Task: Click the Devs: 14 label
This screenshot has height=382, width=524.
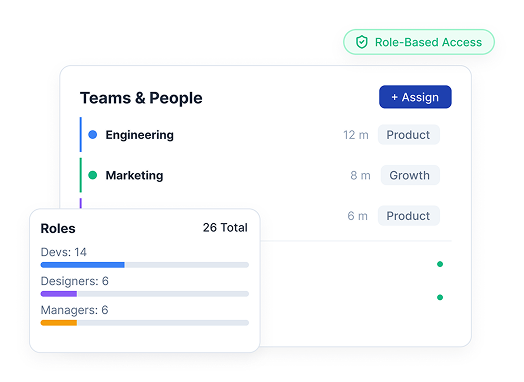Action: pyautogui.click(x=63, y=252)
